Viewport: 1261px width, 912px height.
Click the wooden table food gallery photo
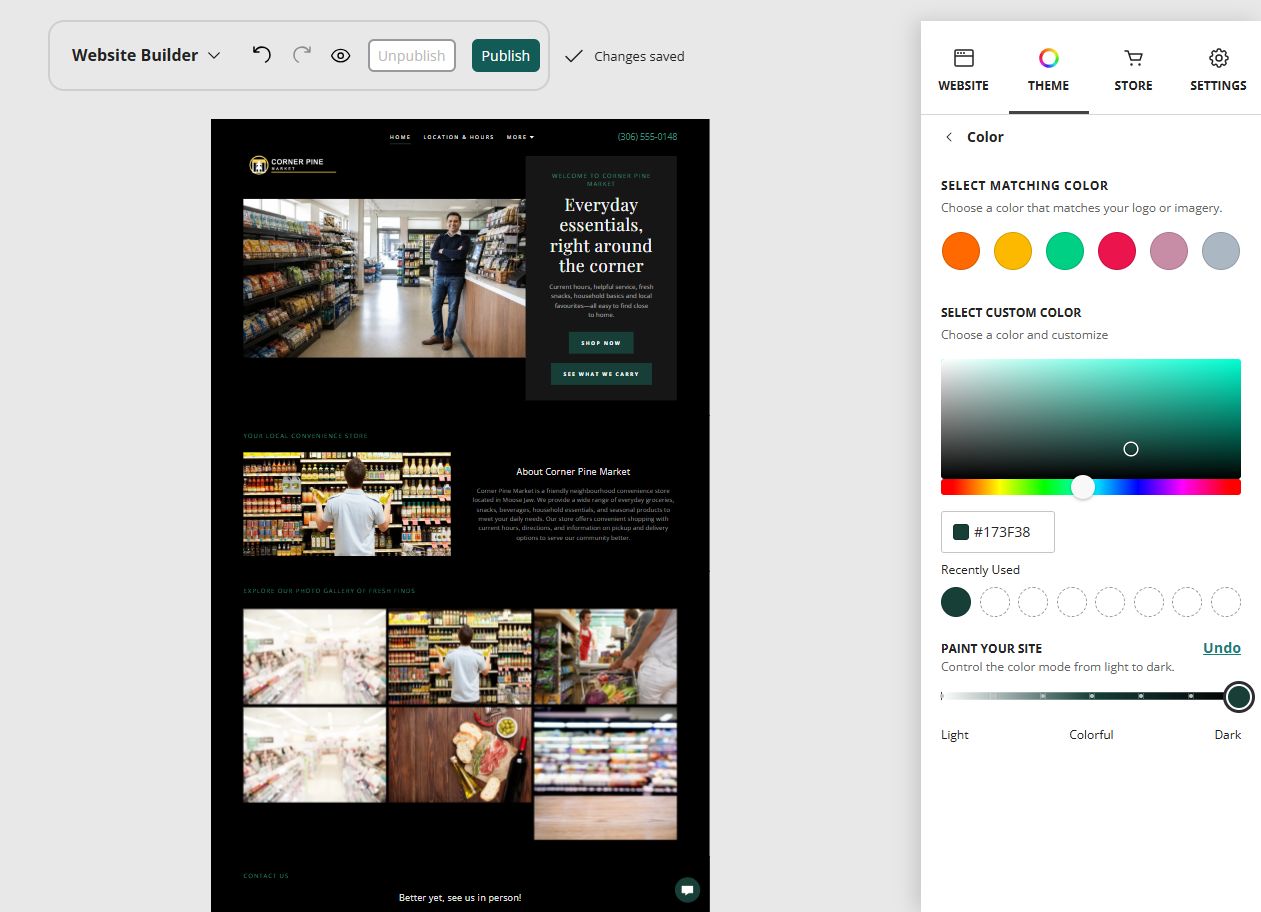[x=460, y=754]
